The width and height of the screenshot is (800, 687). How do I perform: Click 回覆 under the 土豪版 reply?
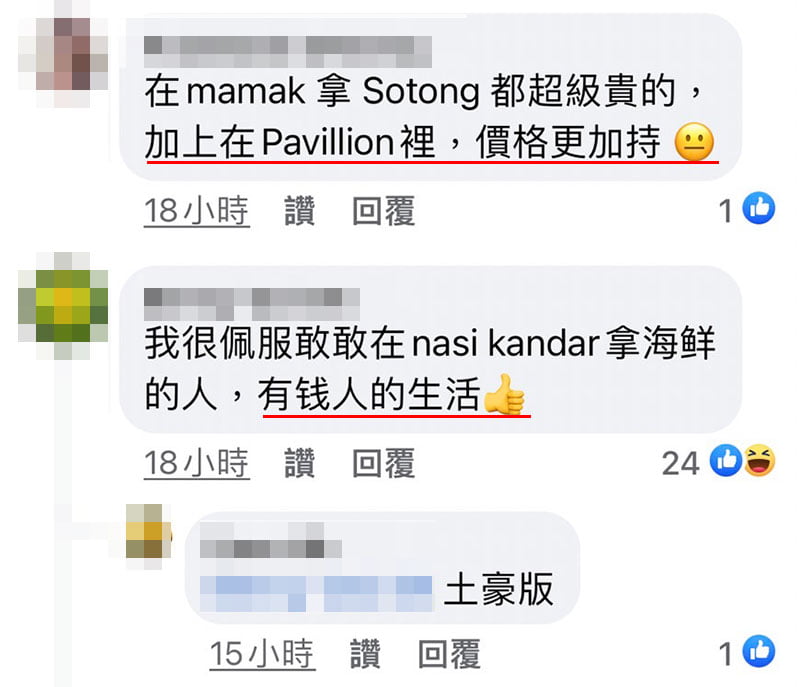(449, 653)
